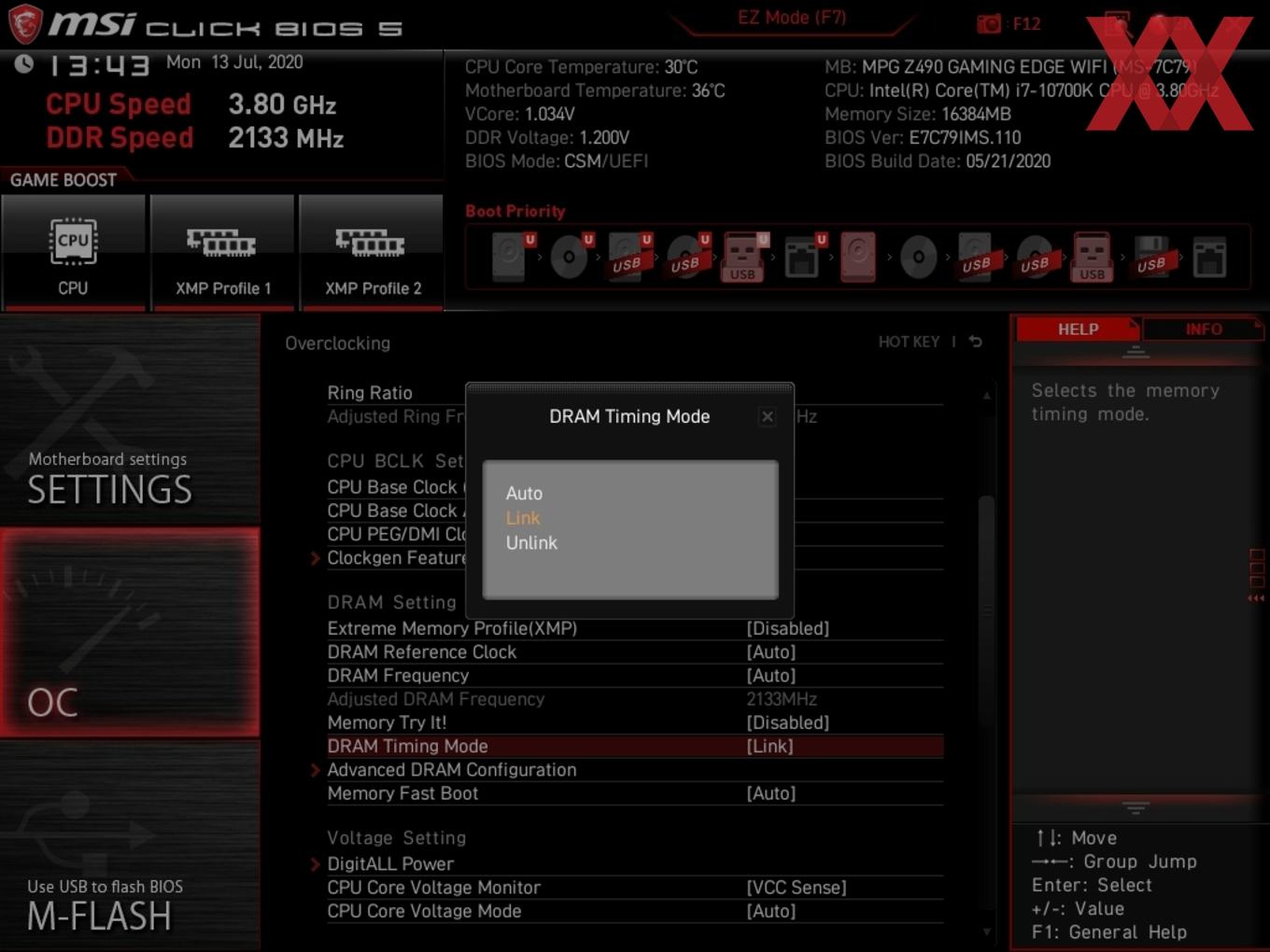This screenshot has width=1270, height=952.
Task: Open Memory Try It! [Disabled] value
Action: (787, 722)
